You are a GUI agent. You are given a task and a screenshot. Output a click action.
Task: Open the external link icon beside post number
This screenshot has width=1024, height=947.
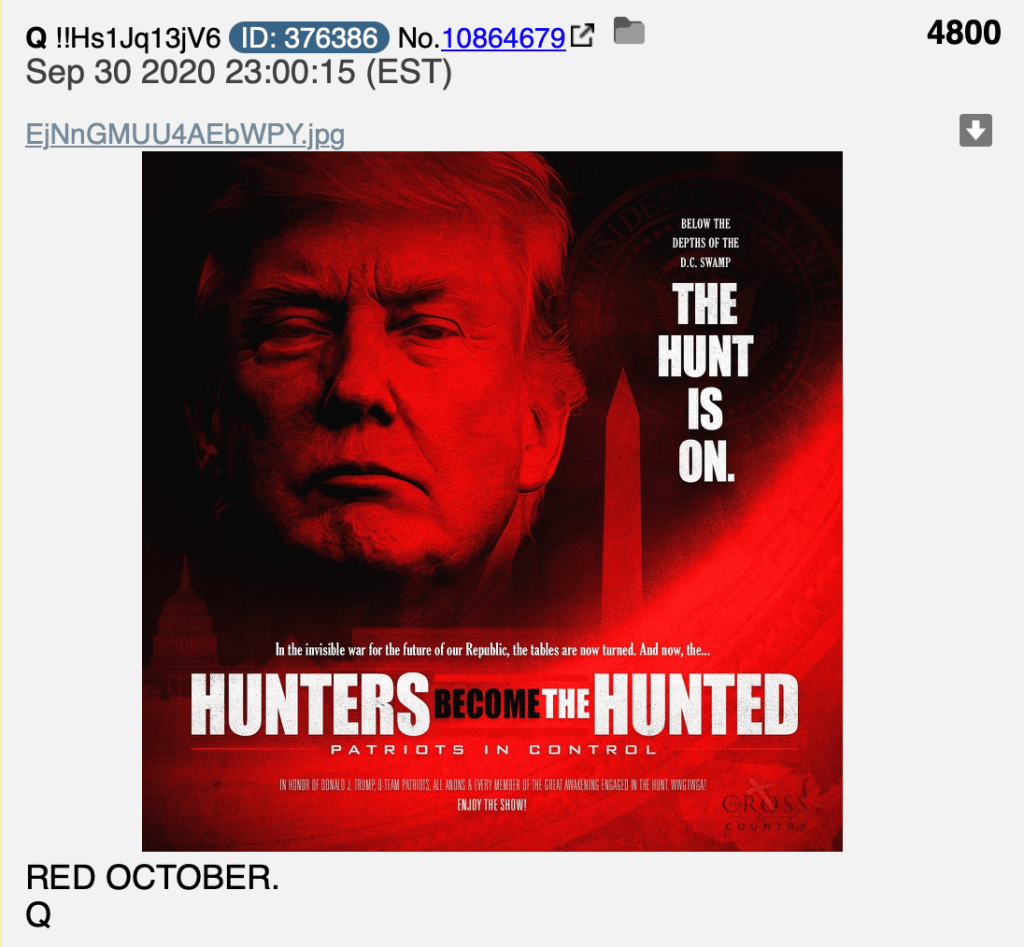pos(583,35)
